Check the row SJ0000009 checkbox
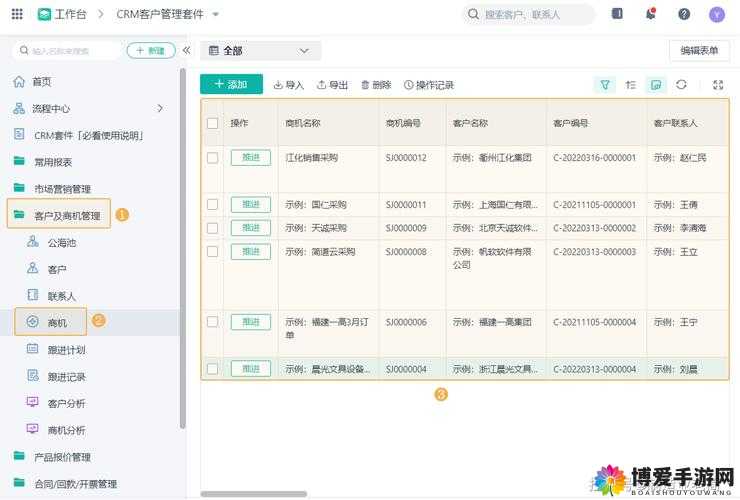Screen dimensions: 740x500 coord(212,228)
